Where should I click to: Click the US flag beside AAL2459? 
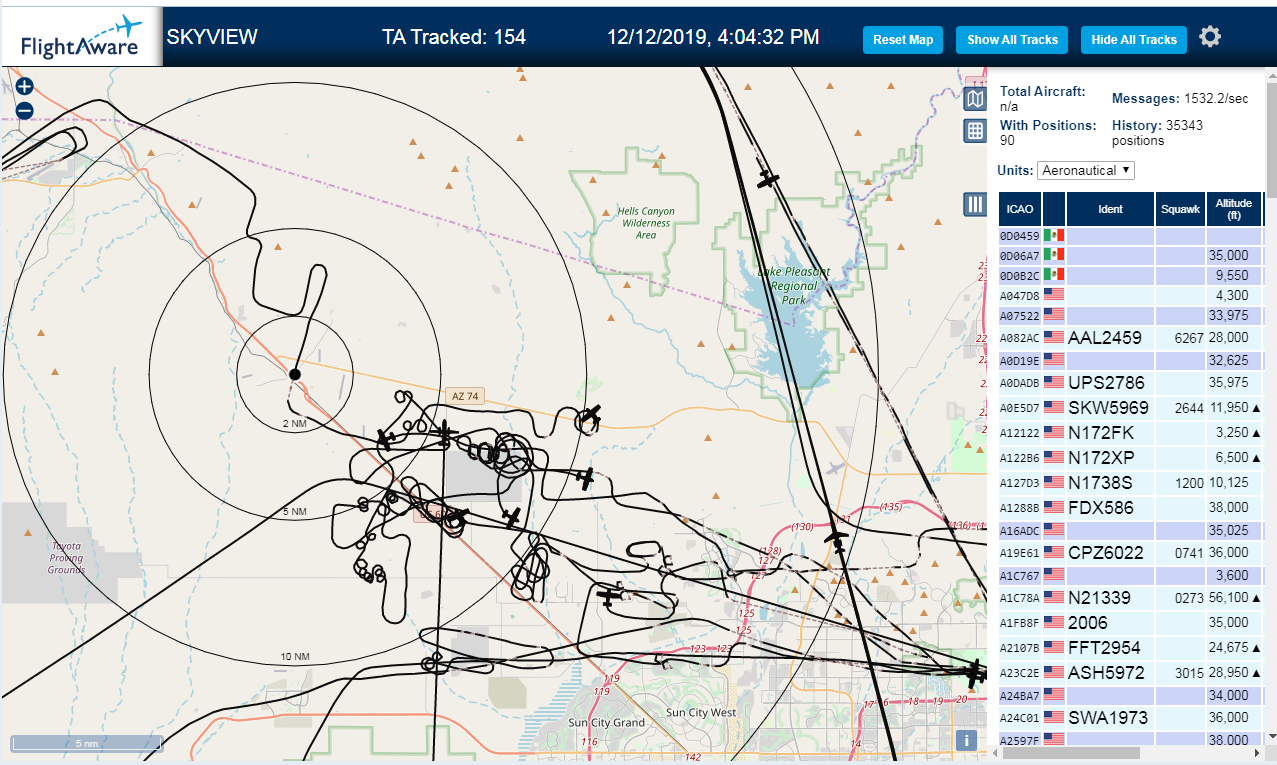point(1054,338)
